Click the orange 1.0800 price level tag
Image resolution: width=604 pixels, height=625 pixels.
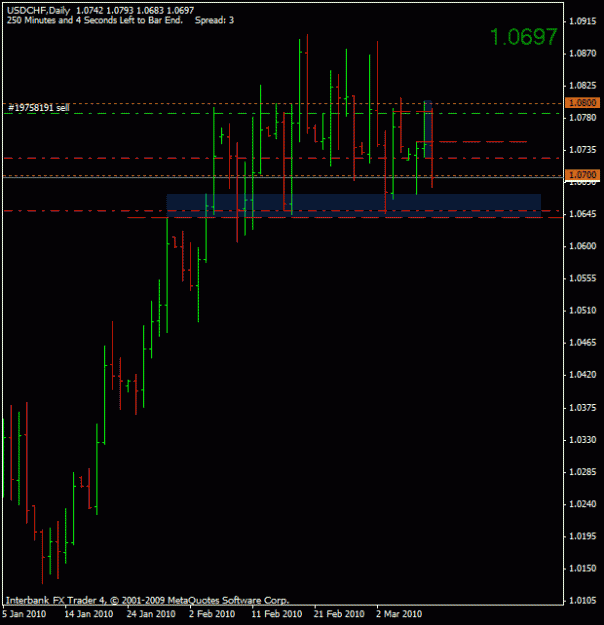[x=582, y=103]
